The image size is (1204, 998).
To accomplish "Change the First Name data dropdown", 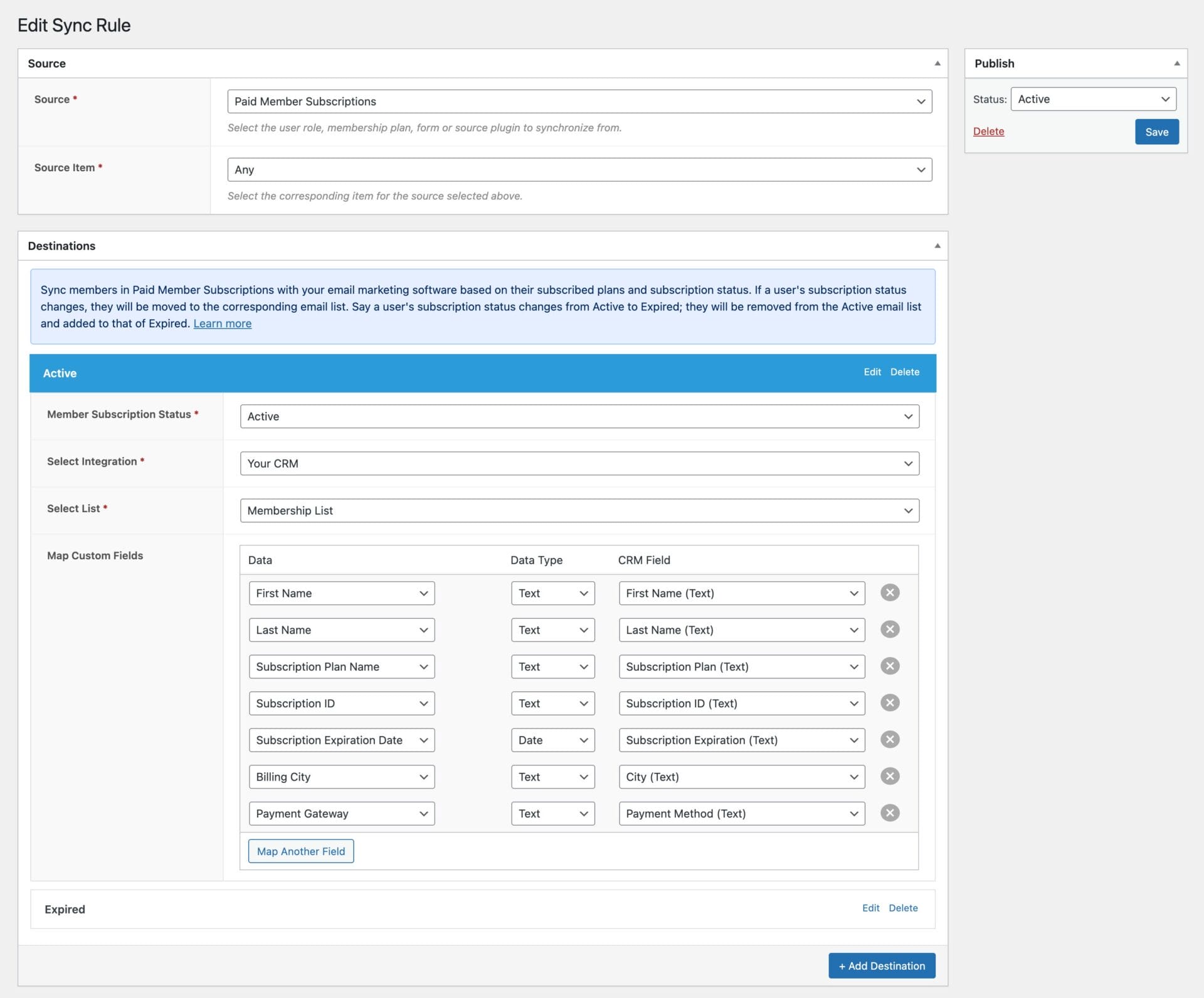I will point(342,593).
